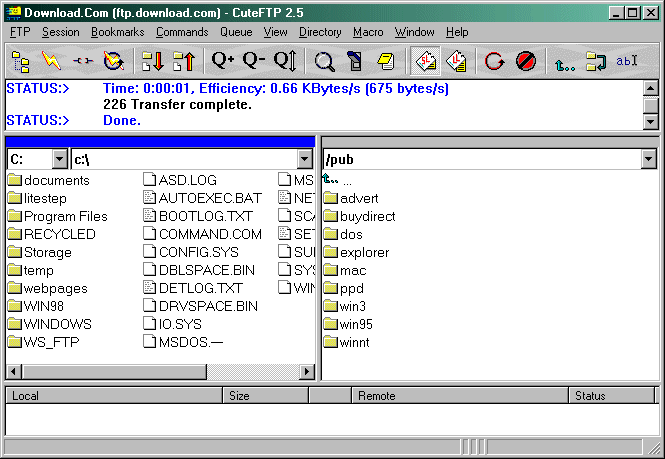
Task: Expand the remote /pub path dropdown
Action: pos(648,159)
